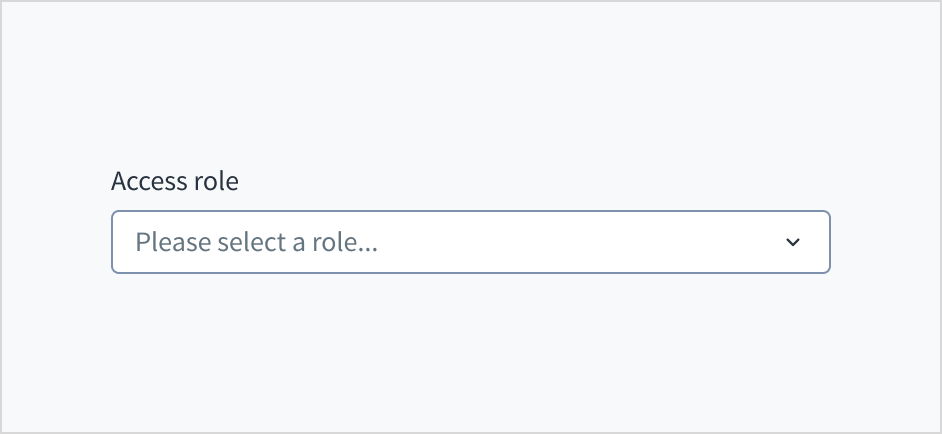
Task: Click the "Please select a role..." placeholder
Action: point(256,242)
